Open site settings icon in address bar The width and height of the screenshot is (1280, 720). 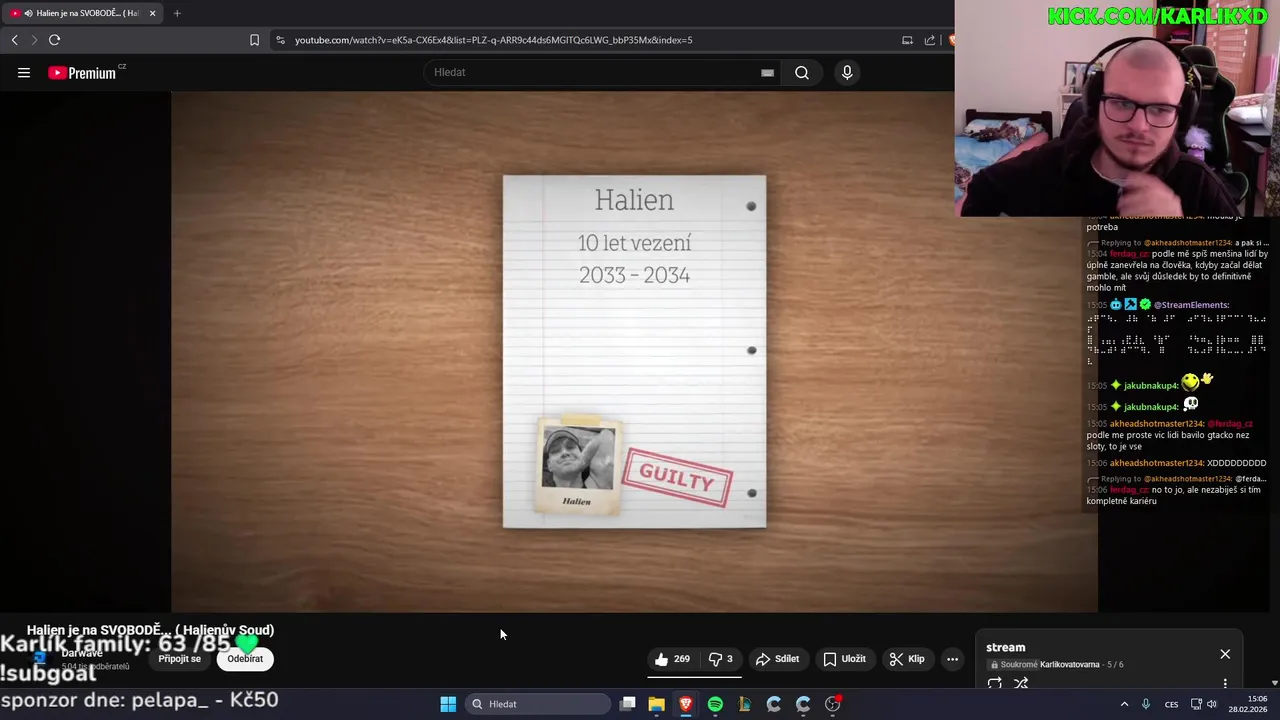click(x=280, y=40)
